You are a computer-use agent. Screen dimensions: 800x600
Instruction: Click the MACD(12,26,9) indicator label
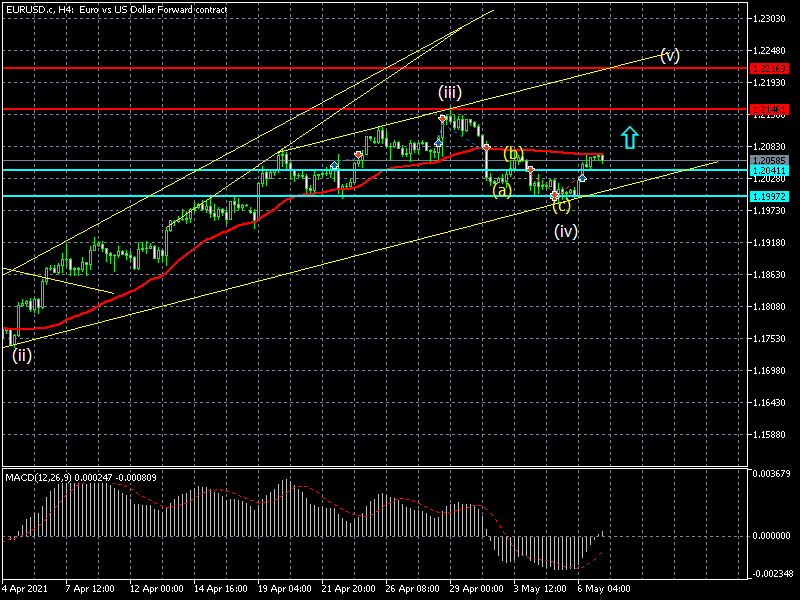pyautogui.click(x=39, y=478)
